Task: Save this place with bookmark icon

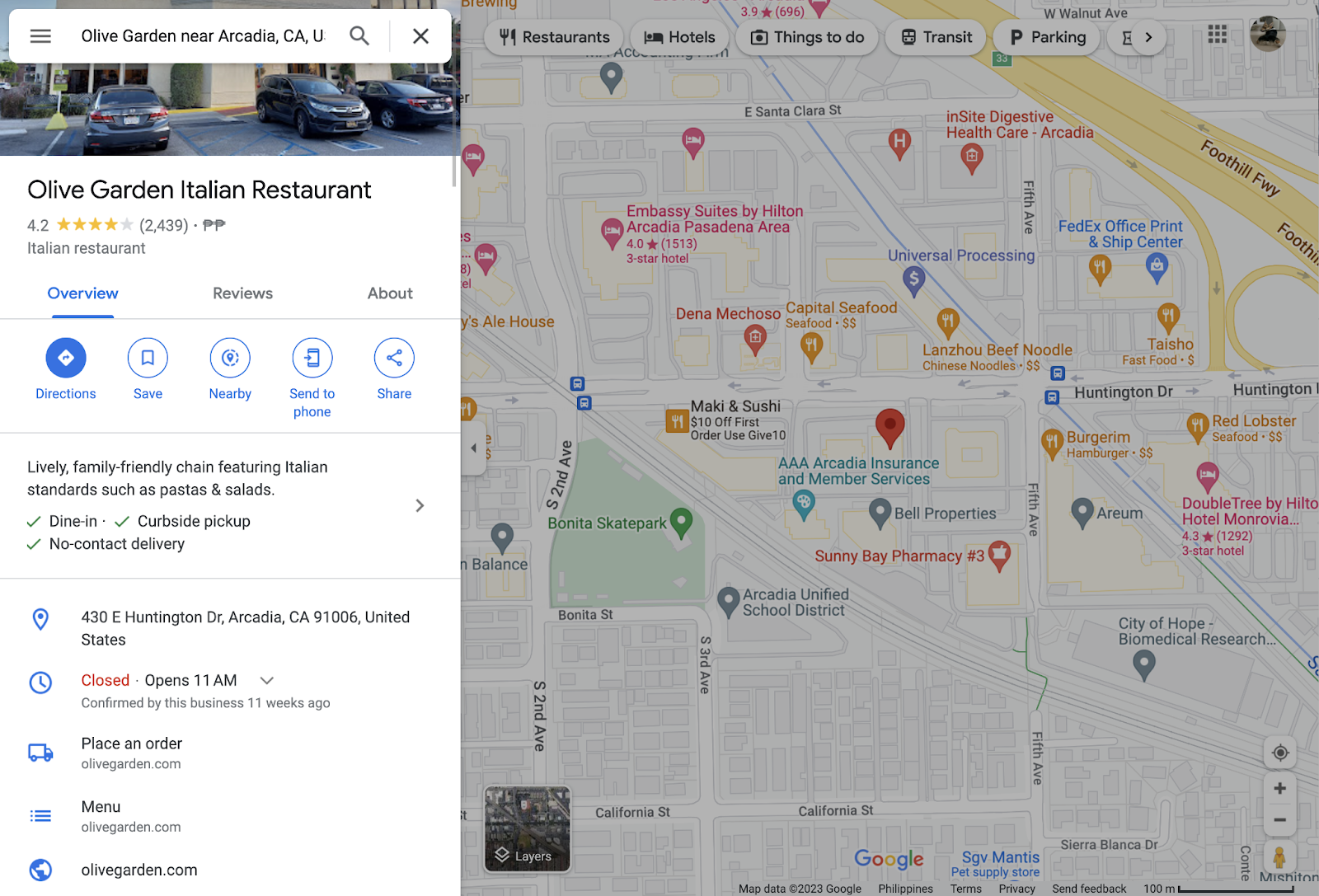Action: click(x=148, y=358)
